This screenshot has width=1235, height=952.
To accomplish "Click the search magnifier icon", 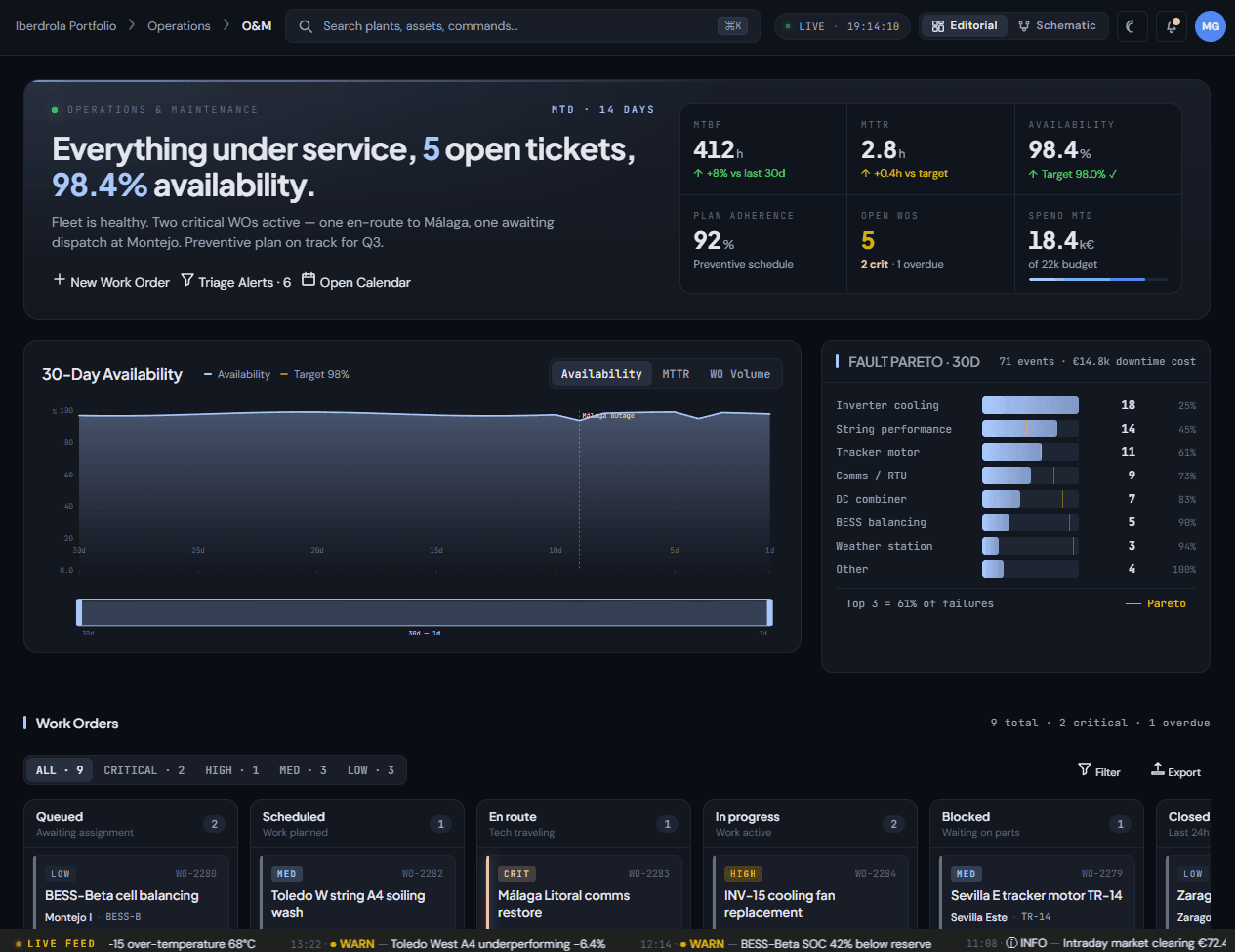I will (306, 26).
